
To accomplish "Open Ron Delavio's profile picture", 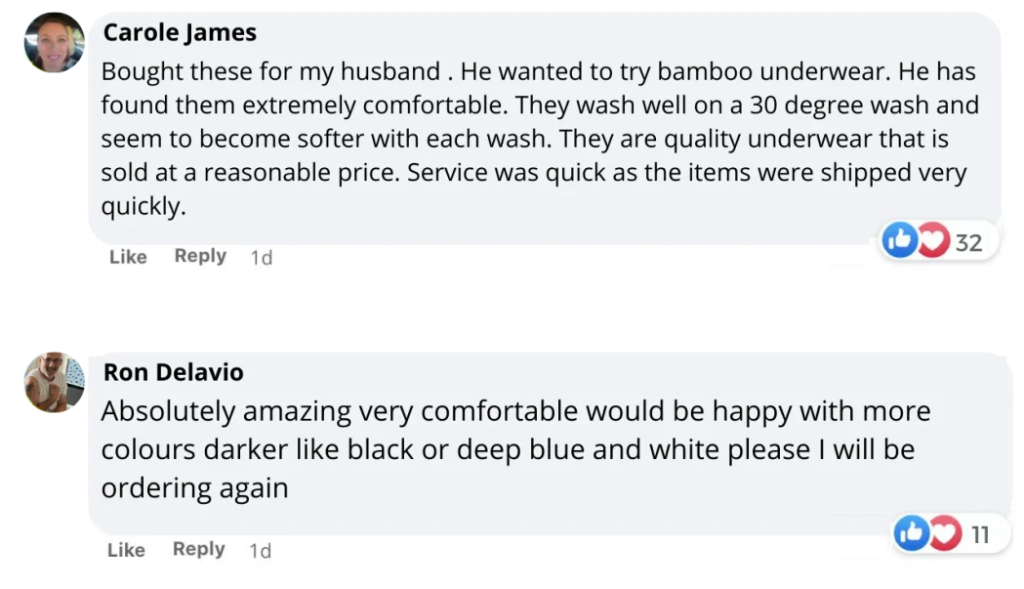I will point(54,382).
